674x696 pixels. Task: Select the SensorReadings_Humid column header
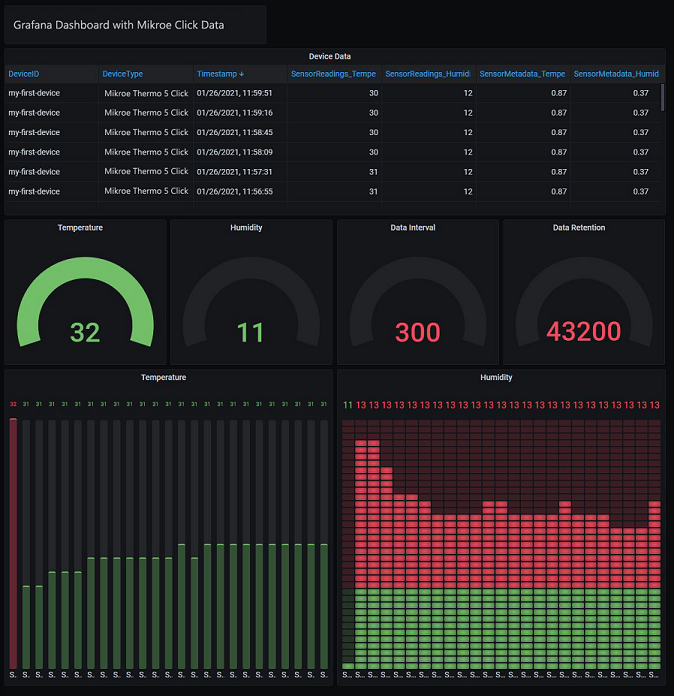coord(428,74)
